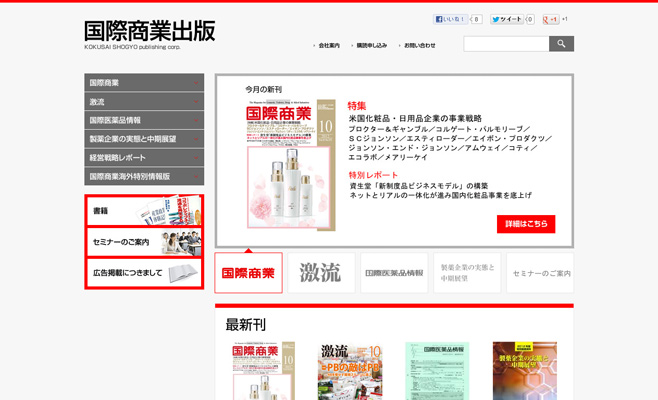Expand the 国際商業 sidebar menu arrow
Viewport: 658px width, 400px height.
click(x=196, y=83)
